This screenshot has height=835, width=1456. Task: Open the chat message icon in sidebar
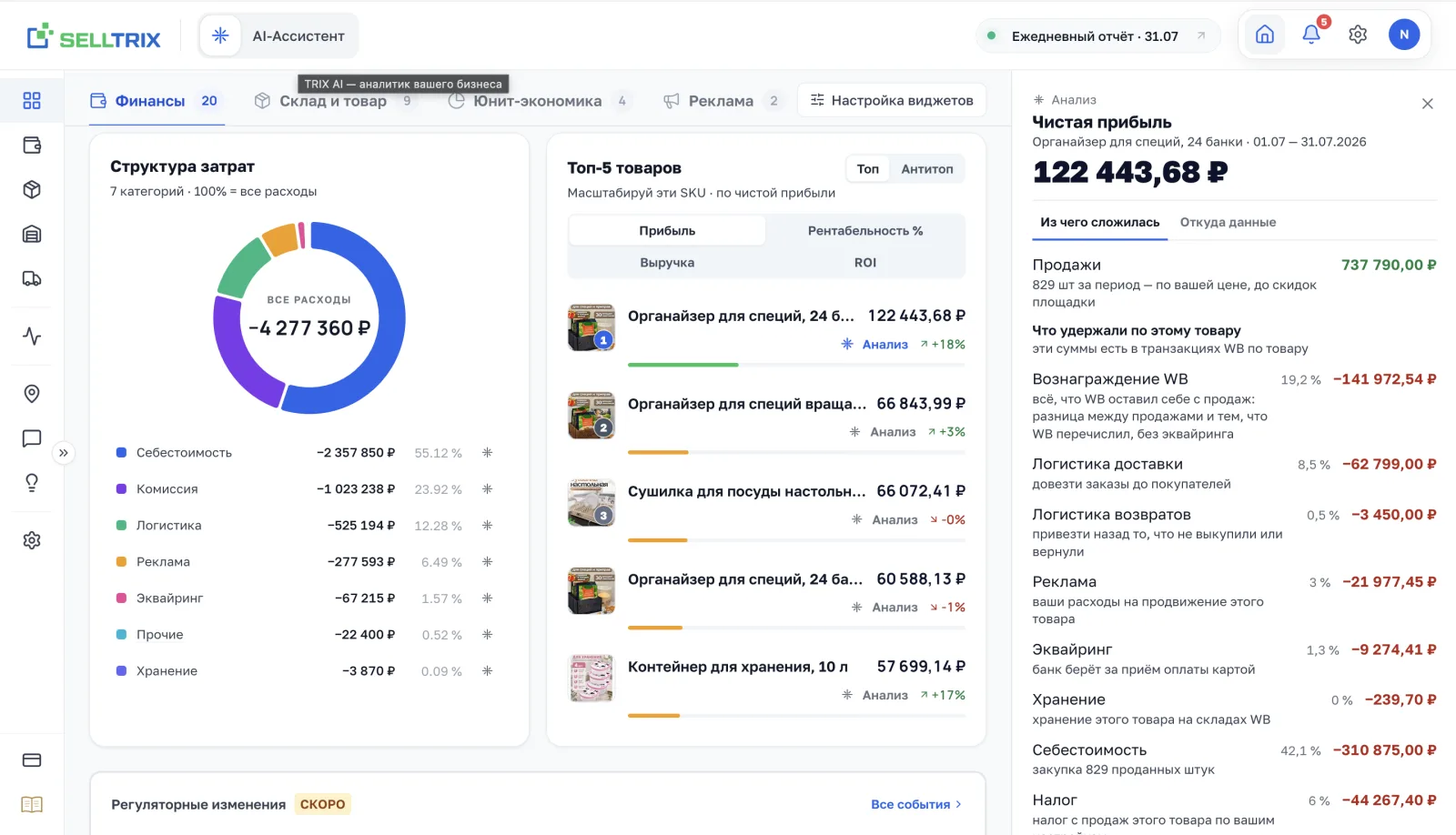32,438
